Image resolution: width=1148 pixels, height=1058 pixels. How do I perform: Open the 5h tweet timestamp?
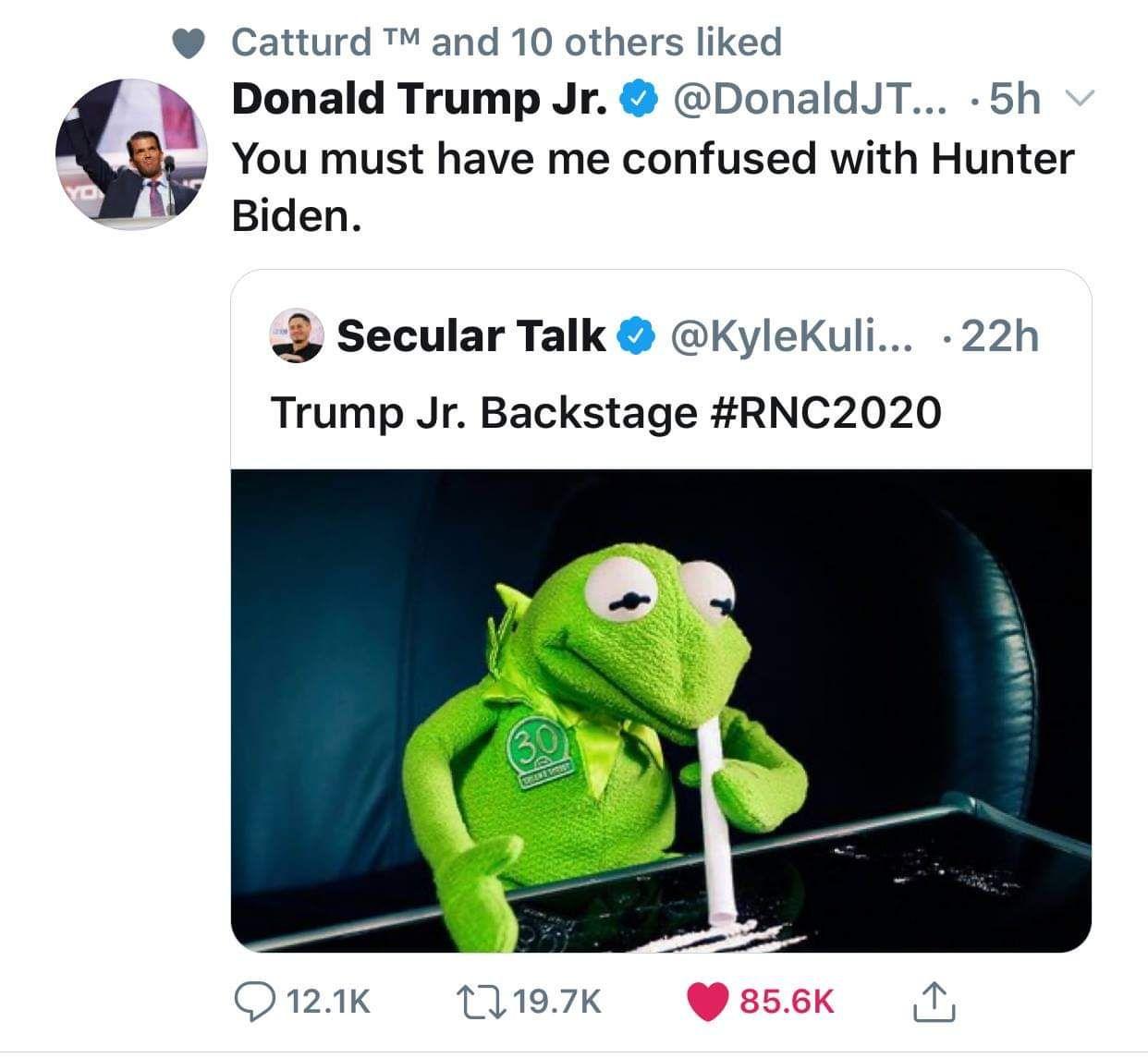tap(1015, 99)
